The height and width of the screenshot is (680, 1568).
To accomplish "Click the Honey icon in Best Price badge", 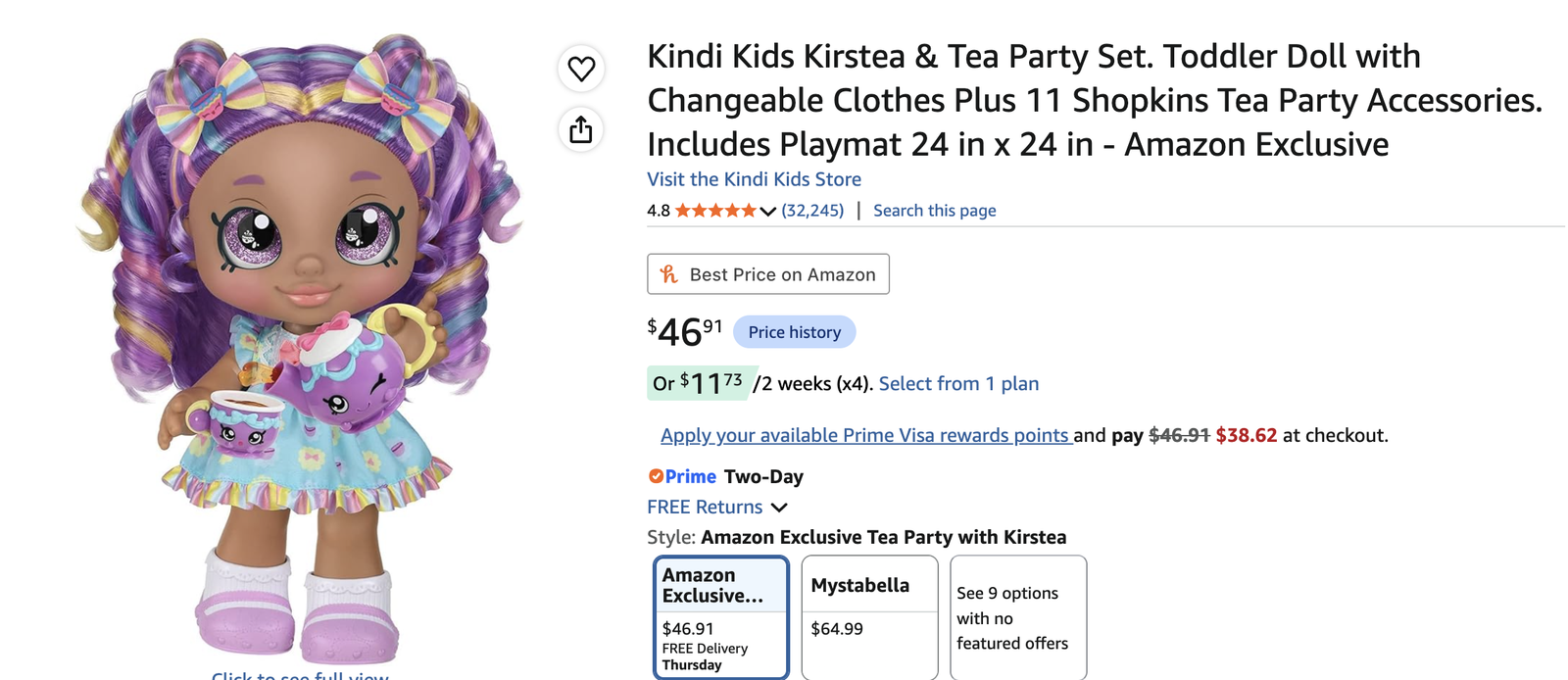I will pos(669,274).
